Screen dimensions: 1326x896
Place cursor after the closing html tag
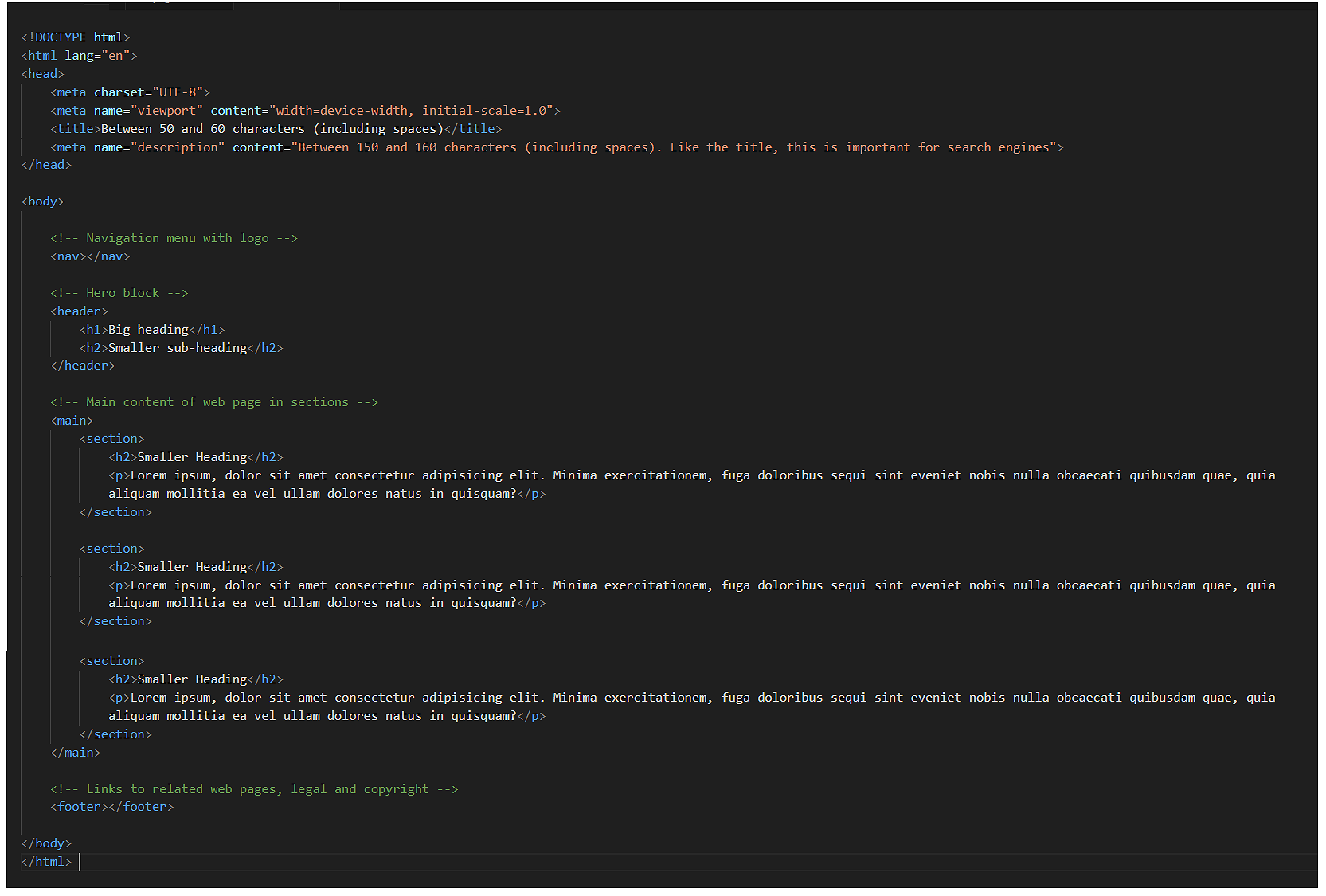[78, 861]
